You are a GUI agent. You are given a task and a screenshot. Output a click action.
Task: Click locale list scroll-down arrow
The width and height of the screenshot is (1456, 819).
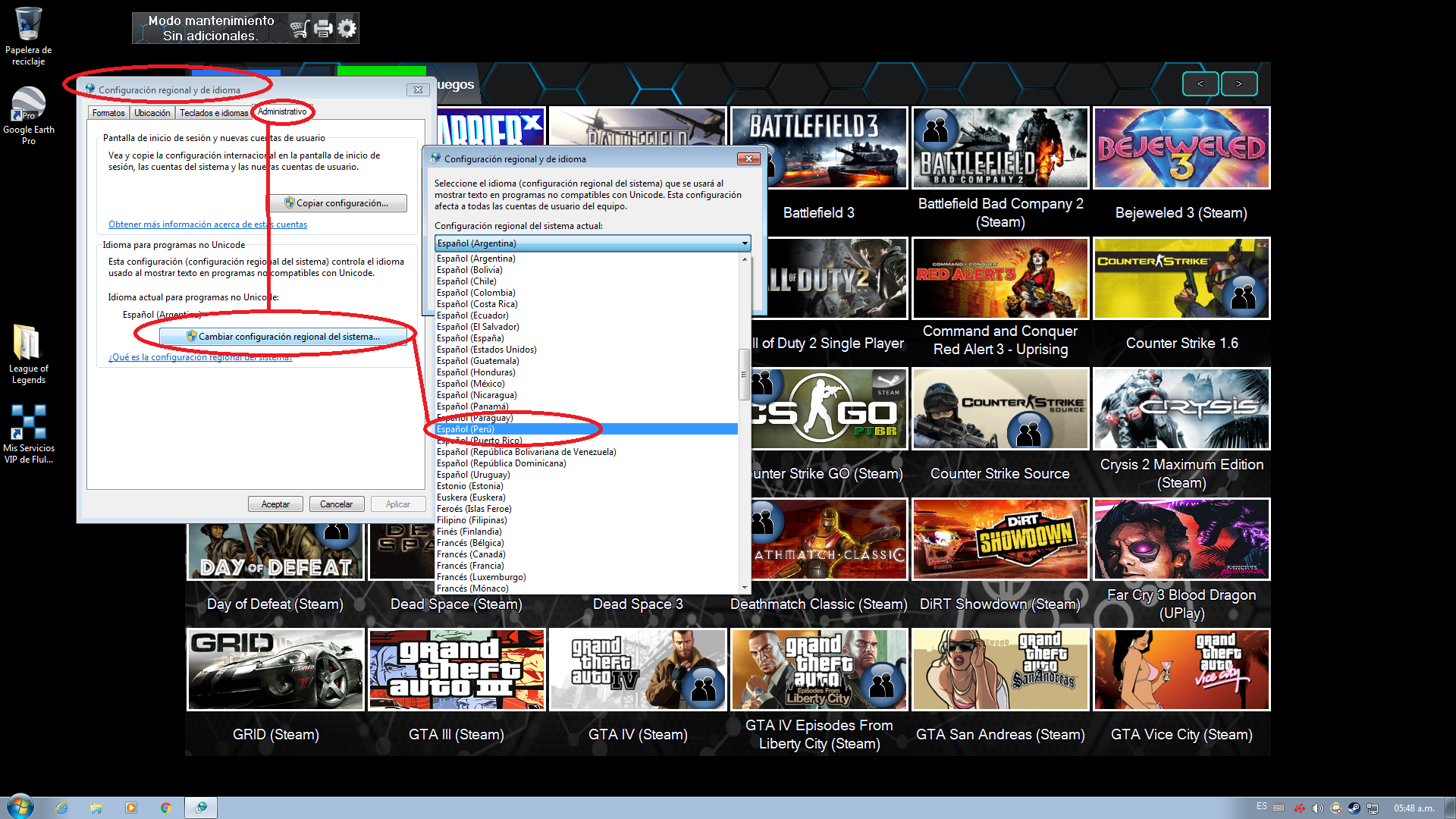click(x=744, y=588)
